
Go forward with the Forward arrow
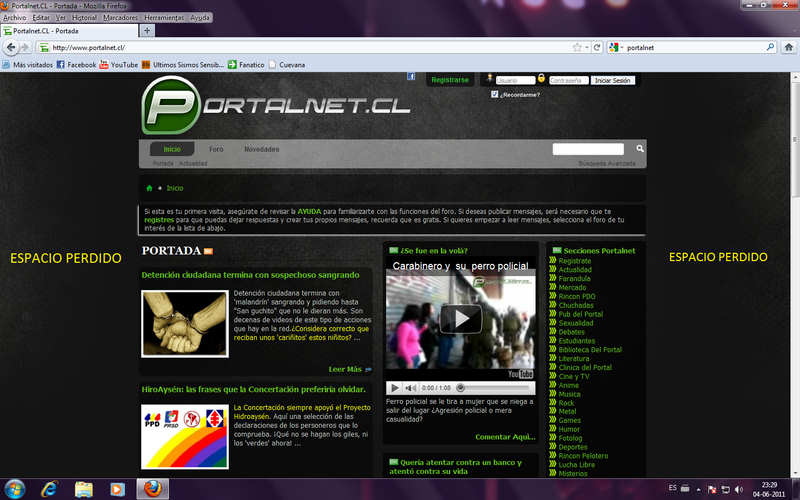coord(24,47)
